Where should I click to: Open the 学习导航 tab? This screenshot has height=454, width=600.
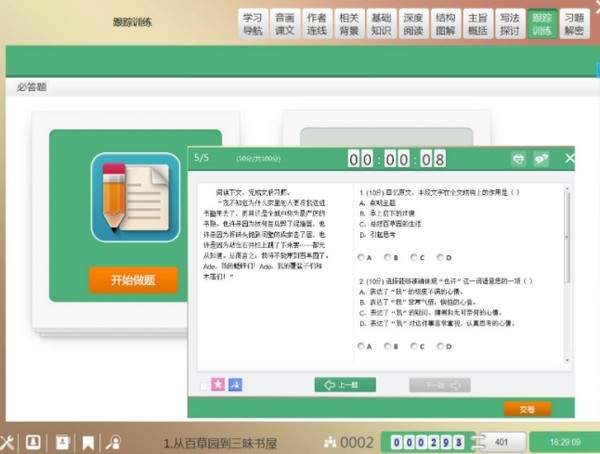click(253, 23)
